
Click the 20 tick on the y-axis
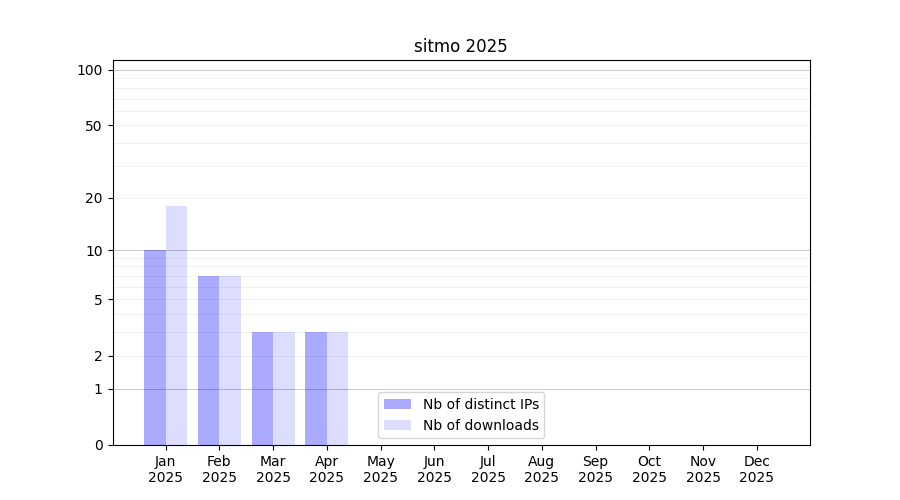click(94, 198)
